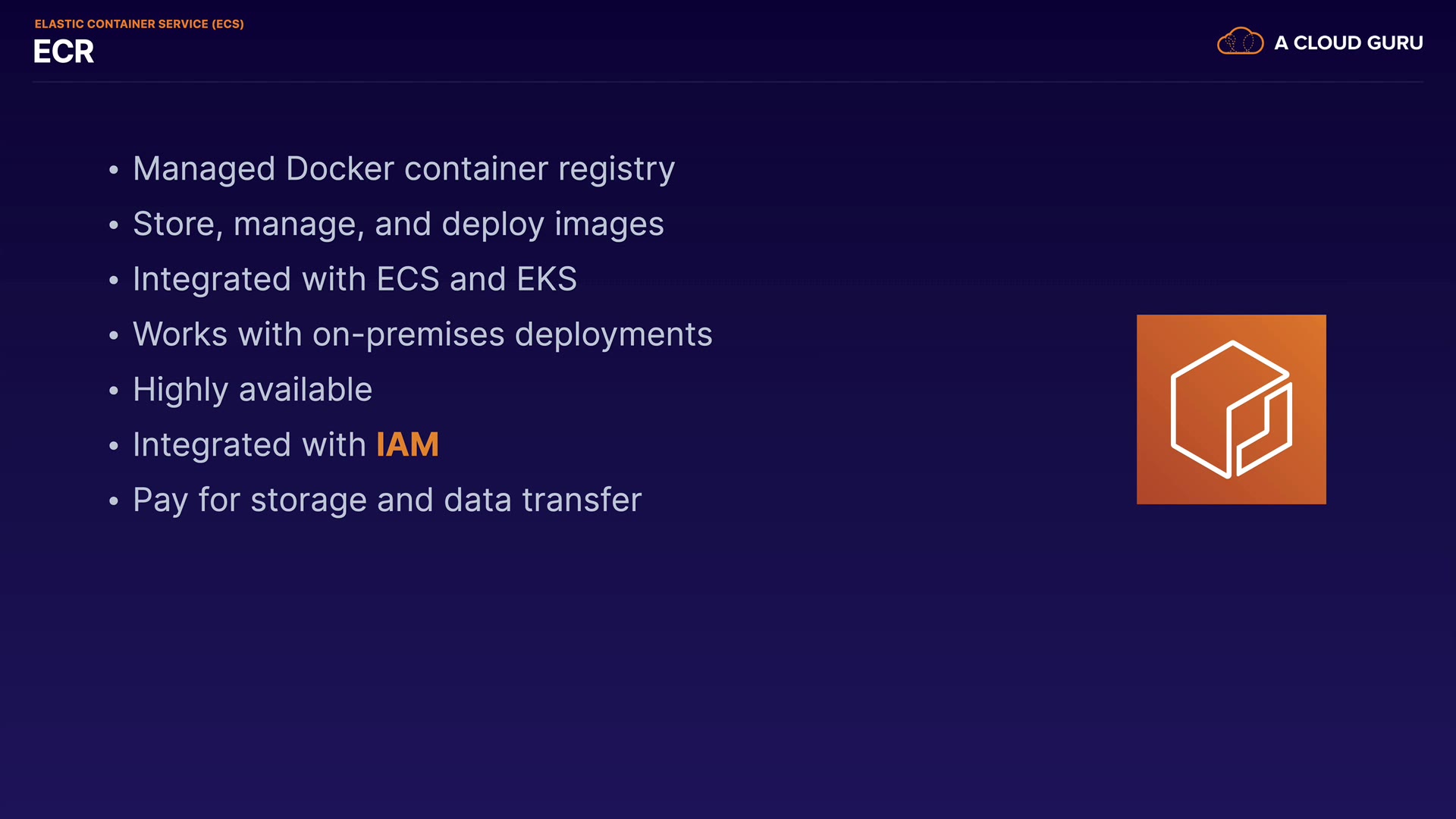The width and height of the screenshot is (1456, 819).
Task: Click bullet dot before "Managed Docker container registry"
Action: (114, 170)
